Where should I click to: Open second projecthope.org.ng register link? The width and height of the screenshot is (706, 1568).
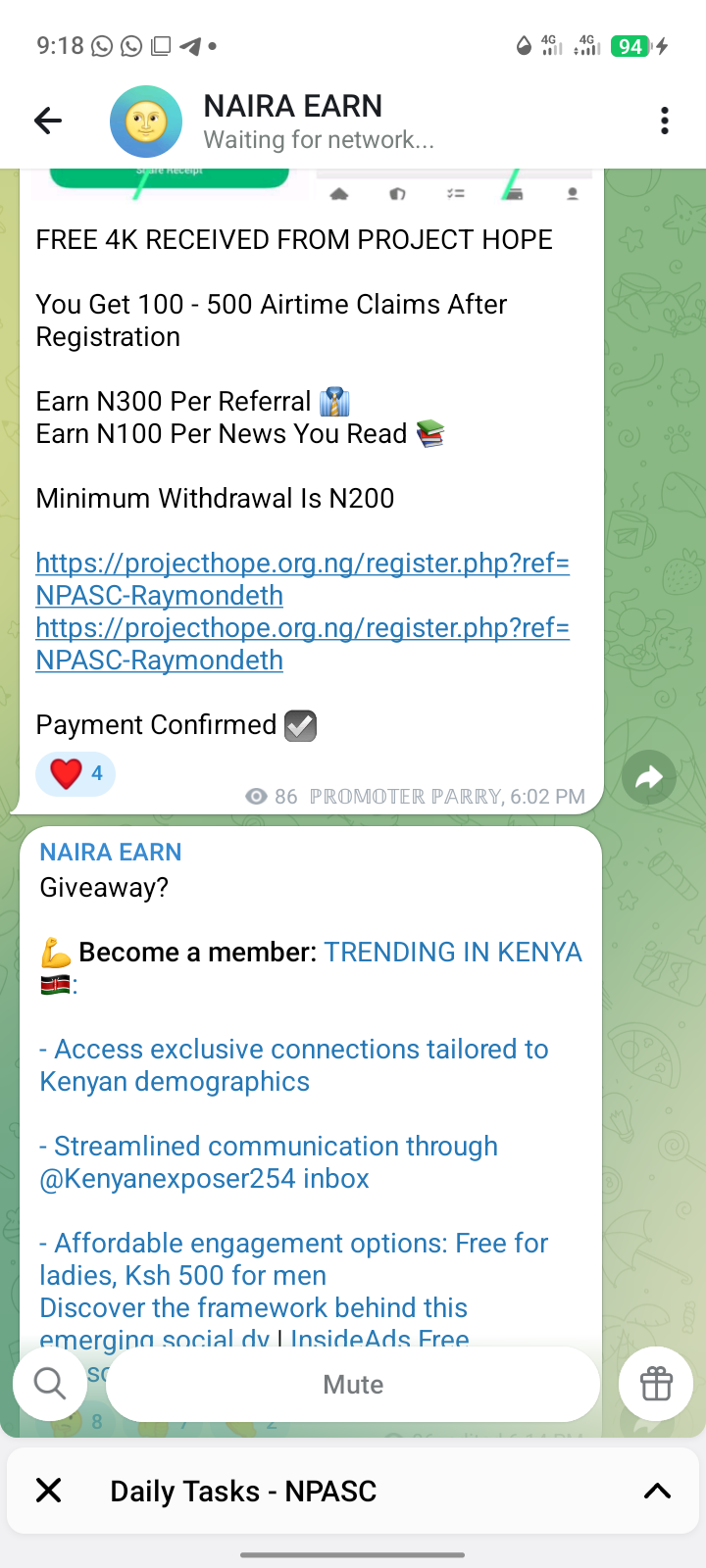tap(302, 644)
